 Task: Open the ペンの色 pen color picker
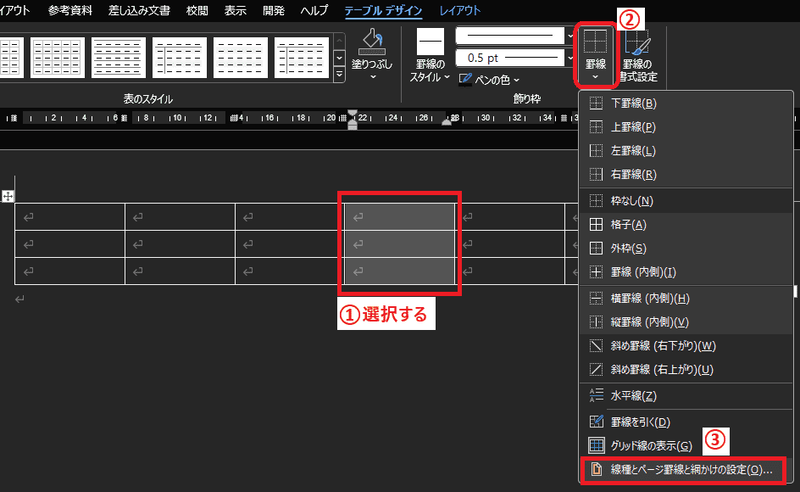[489, 80]
